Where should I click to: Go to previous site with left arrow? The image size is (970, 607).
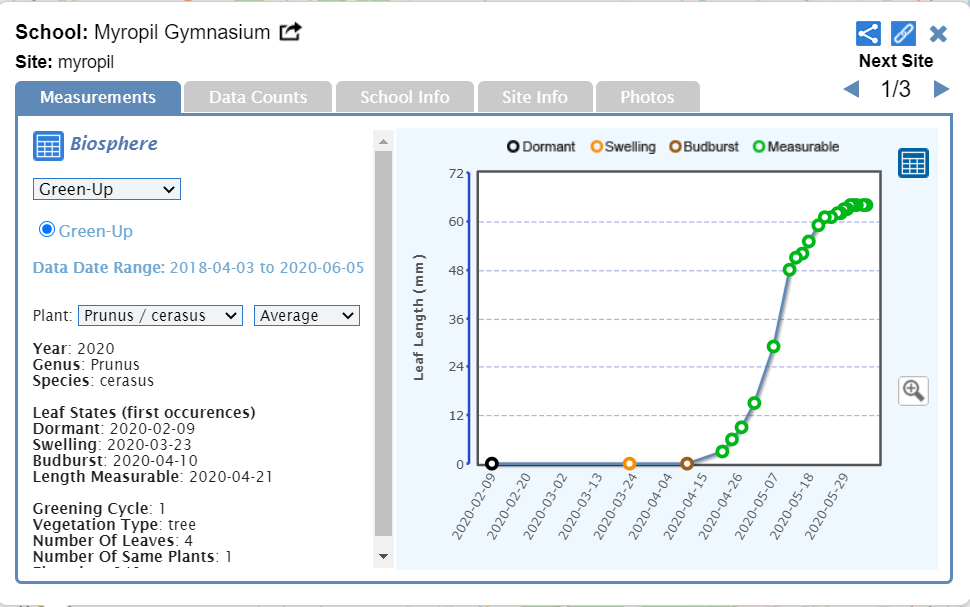click(851, 90)
